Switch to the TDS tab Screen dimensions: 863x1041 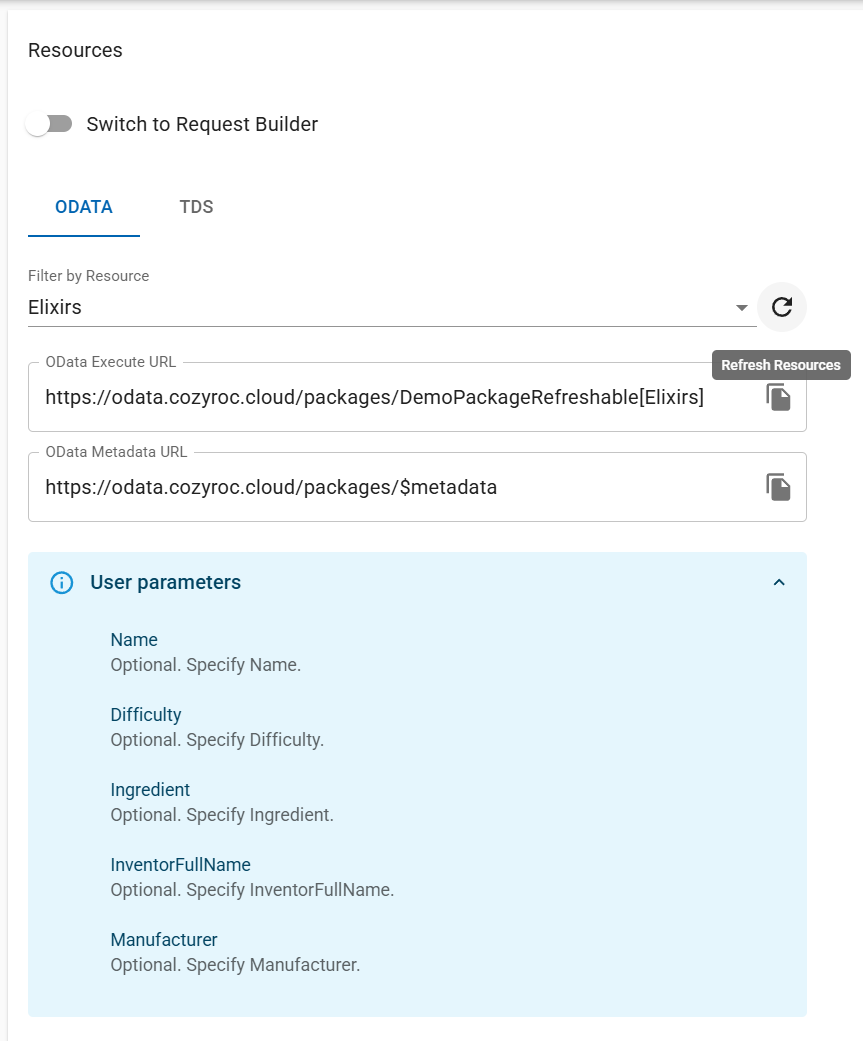[196, 207]
